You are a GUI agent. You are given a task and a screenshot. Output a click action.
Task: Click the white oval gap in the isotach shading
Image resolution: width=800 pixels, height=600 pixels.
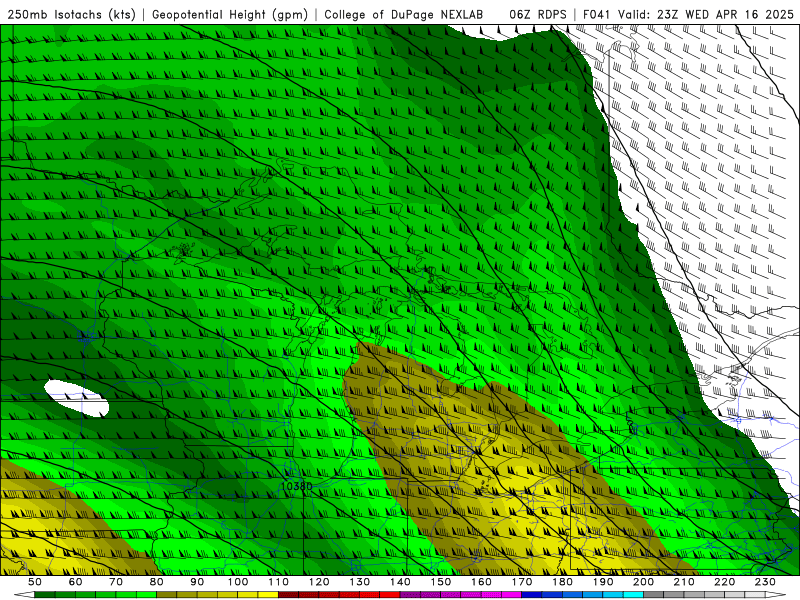77,398
